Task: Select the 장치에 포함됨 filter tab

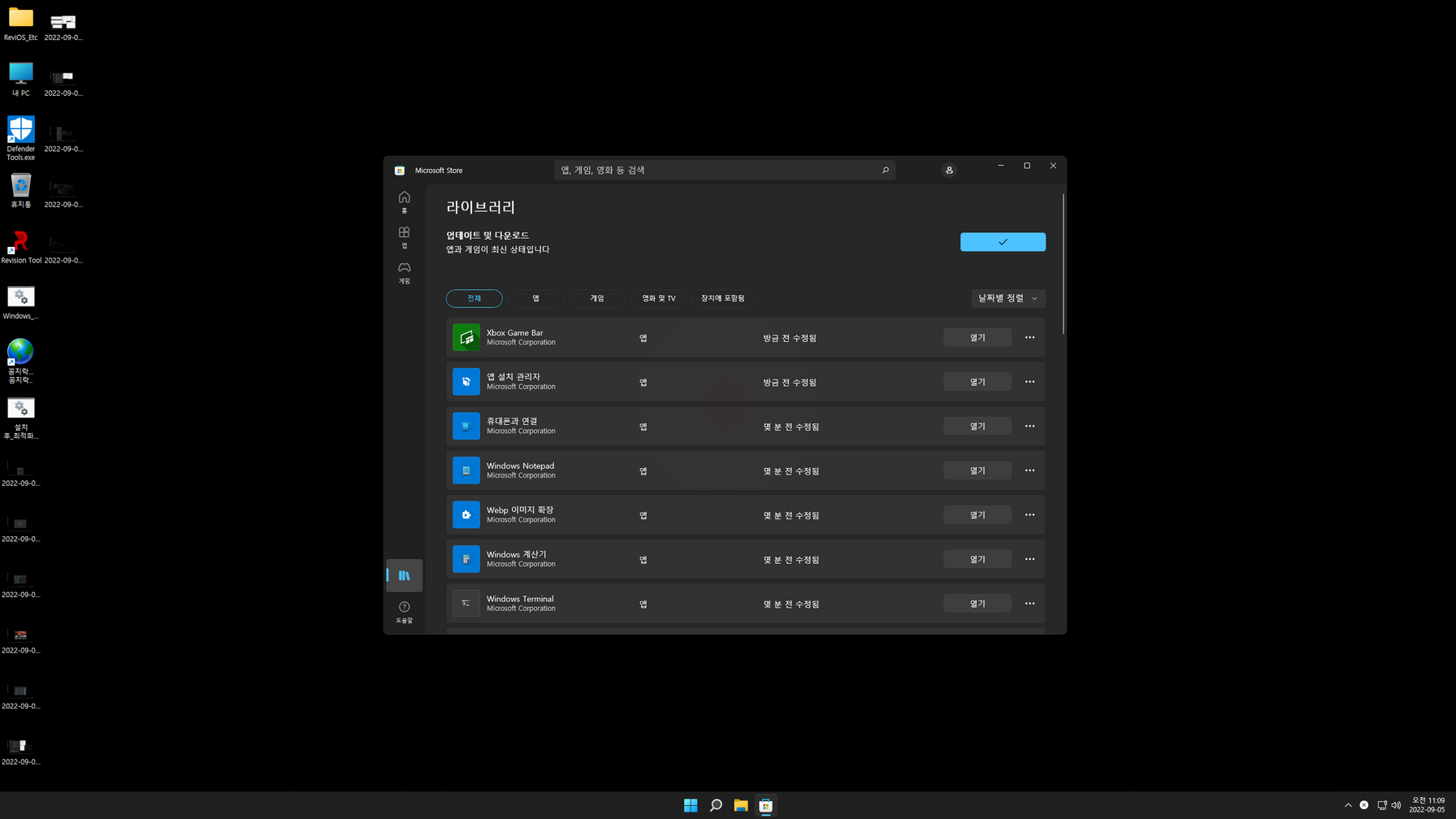Action: [722, 298]
